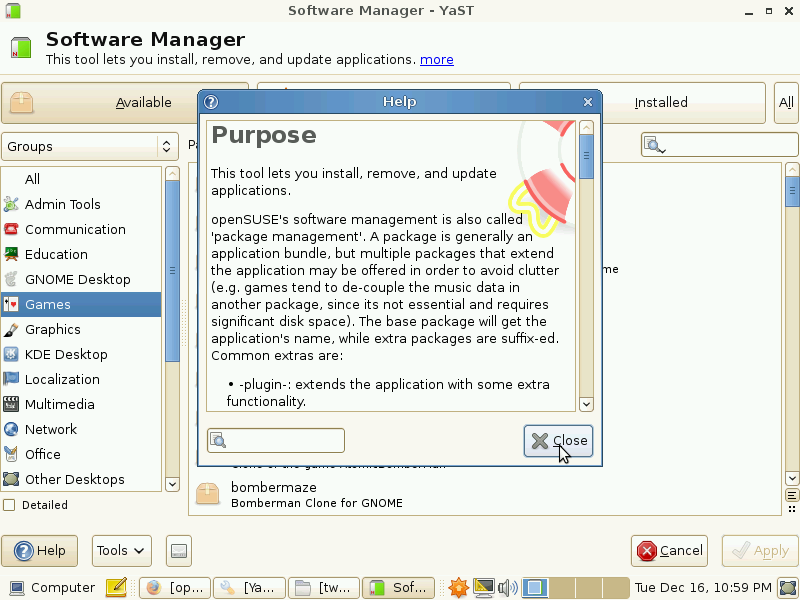Image resolution: width=800 pixels, height=600 pixels.
Task: Click the Help dialog X close button
Action: [588, 102]
